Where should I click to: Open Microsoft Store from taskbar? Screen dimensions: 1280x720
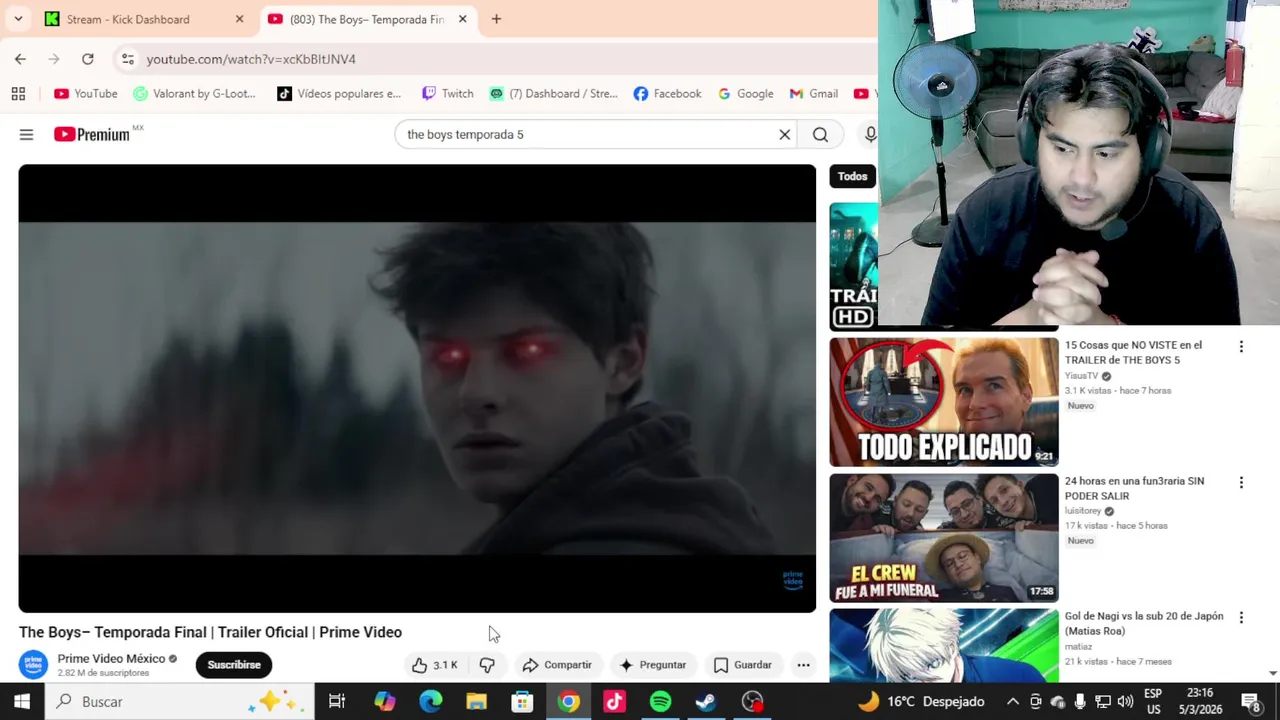tap(522, 702)
